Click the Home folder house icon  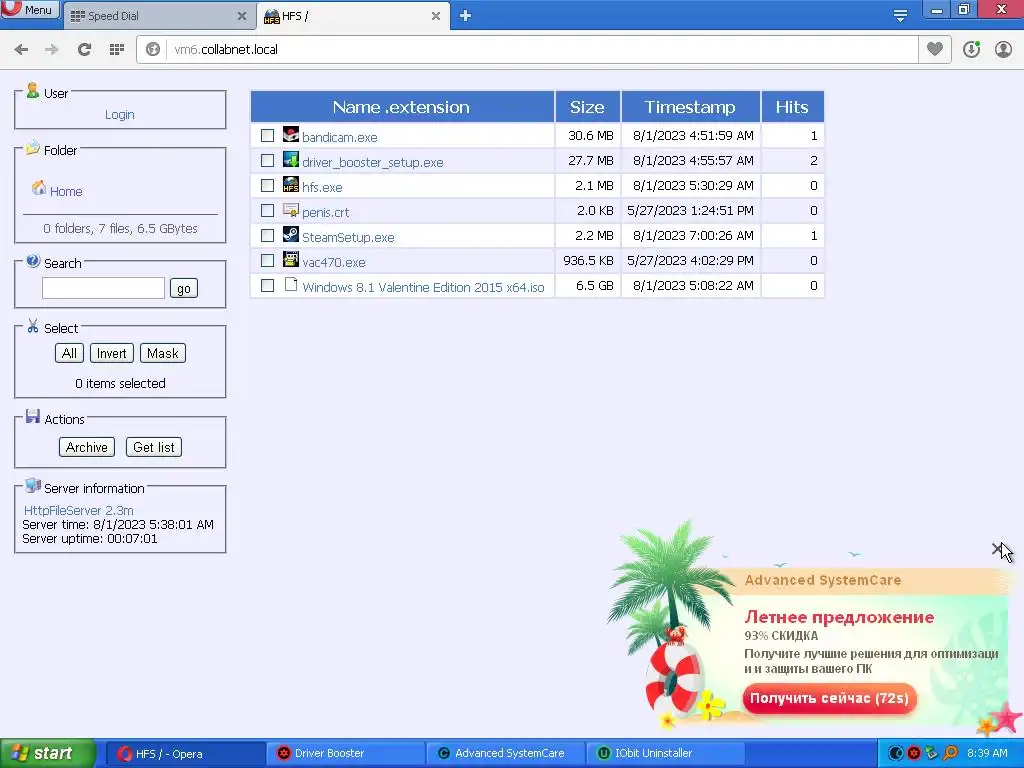[x=39, y=188]
